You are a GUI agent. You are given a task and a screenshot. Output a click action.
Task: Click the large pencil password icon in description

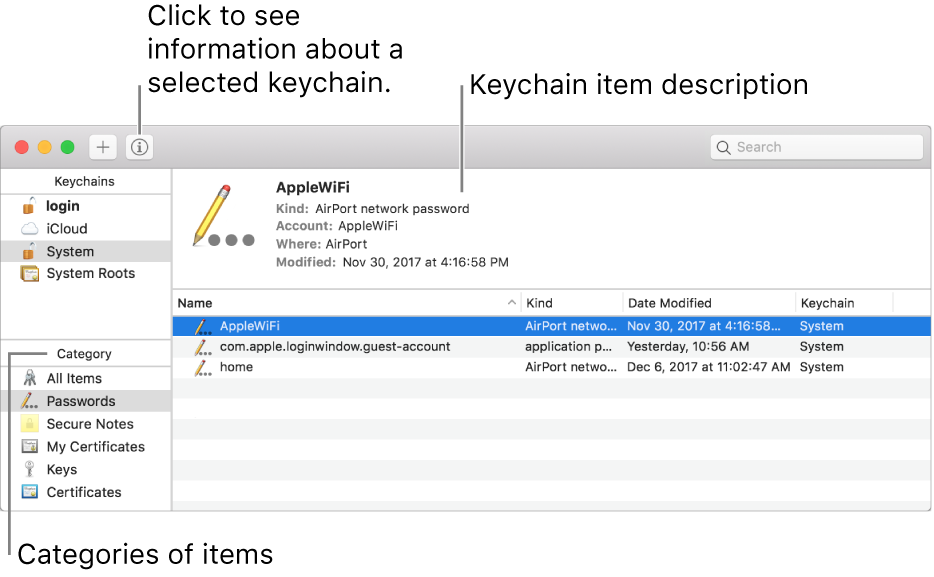coord(223,216)
